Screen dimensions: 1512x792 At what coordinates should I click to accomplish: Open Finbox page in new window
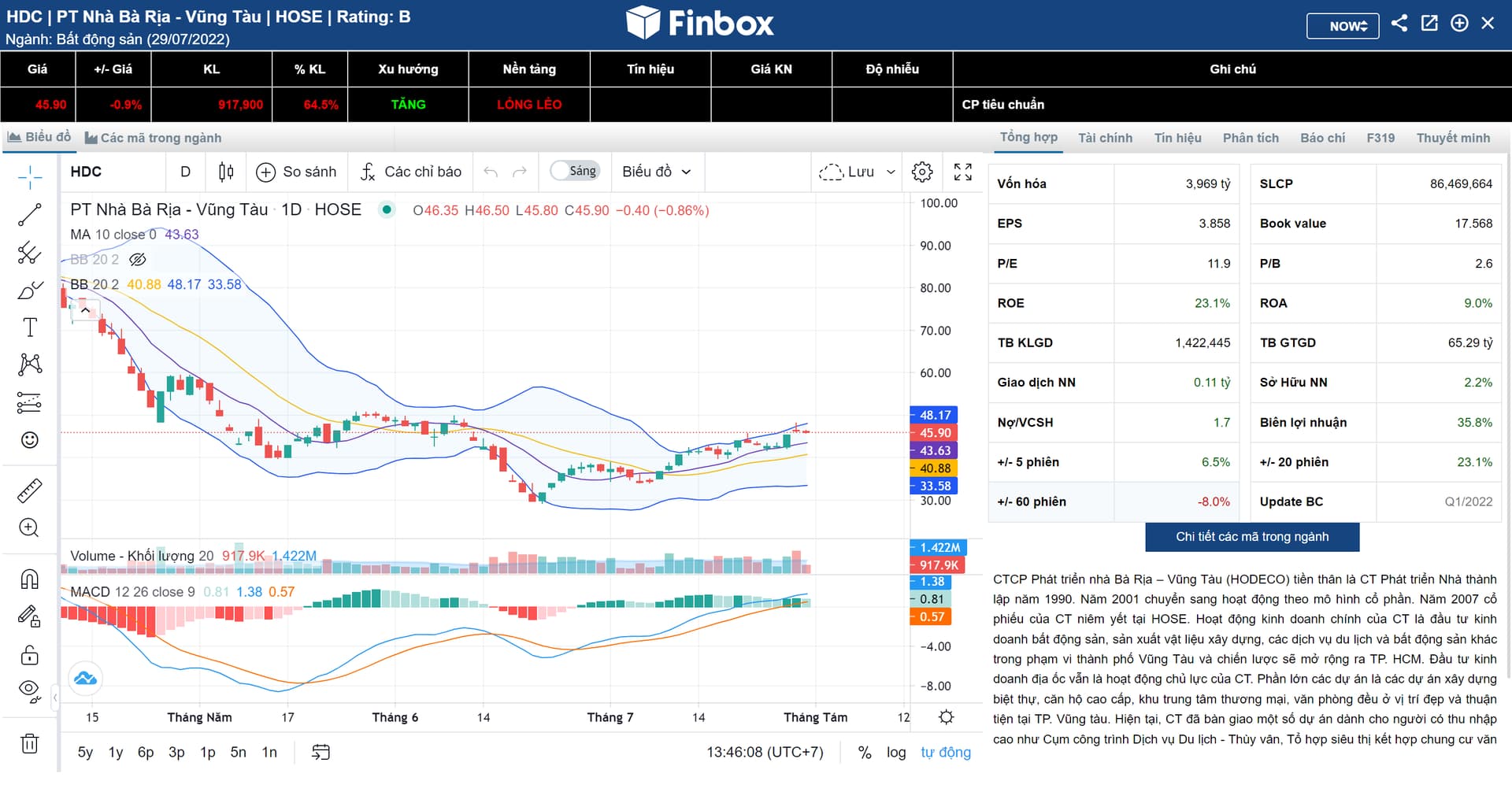point(1429,23)
